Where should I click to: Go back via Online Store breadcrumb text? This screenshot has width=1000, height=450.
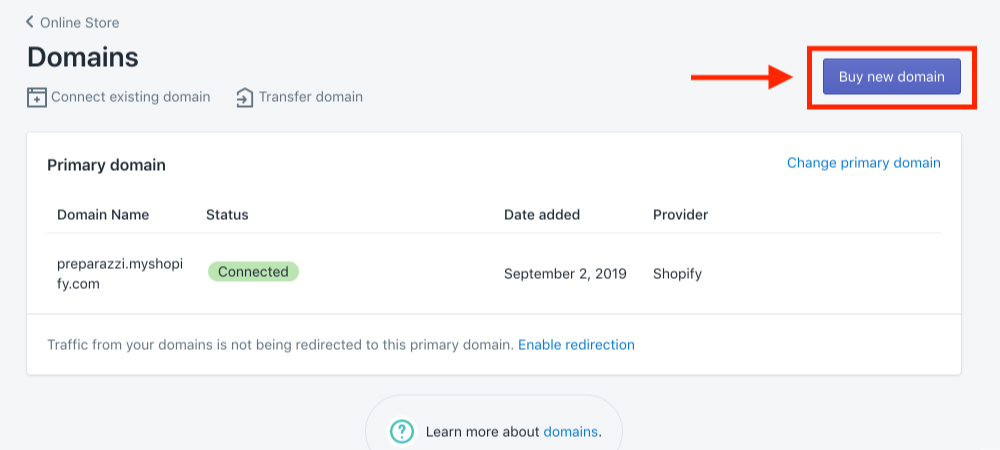coord(80,23)
